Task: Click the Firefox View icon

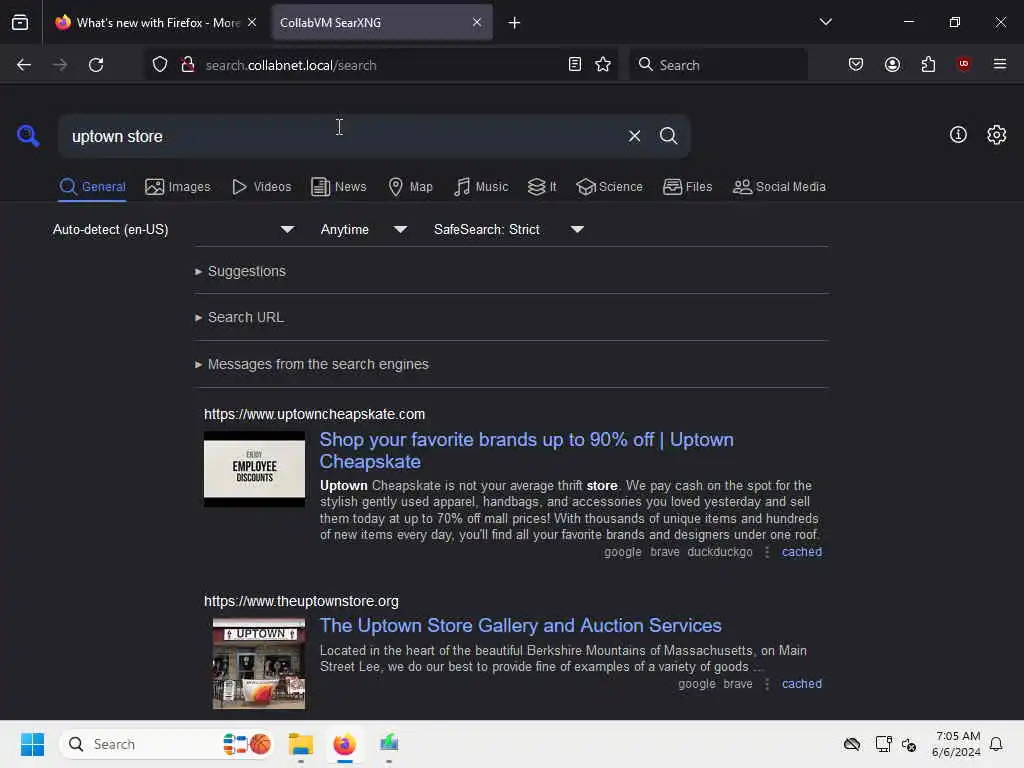Action: [20, 23]
